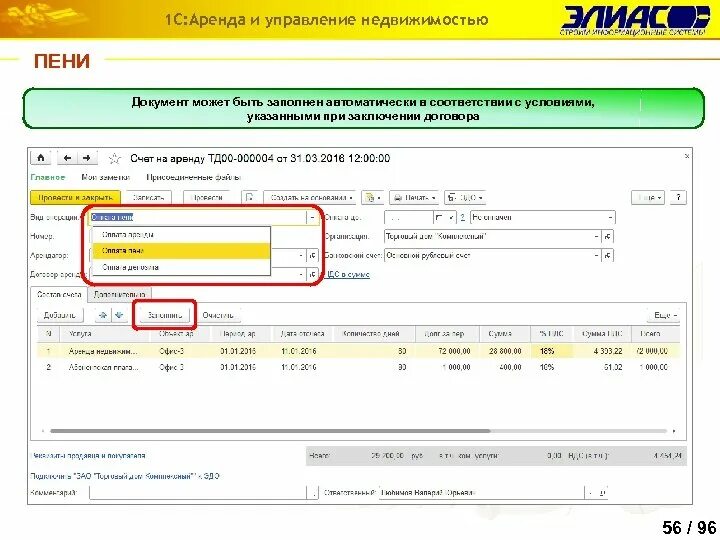
Task: Select the Абонентская плата row in the table
Action: [358, 367]
